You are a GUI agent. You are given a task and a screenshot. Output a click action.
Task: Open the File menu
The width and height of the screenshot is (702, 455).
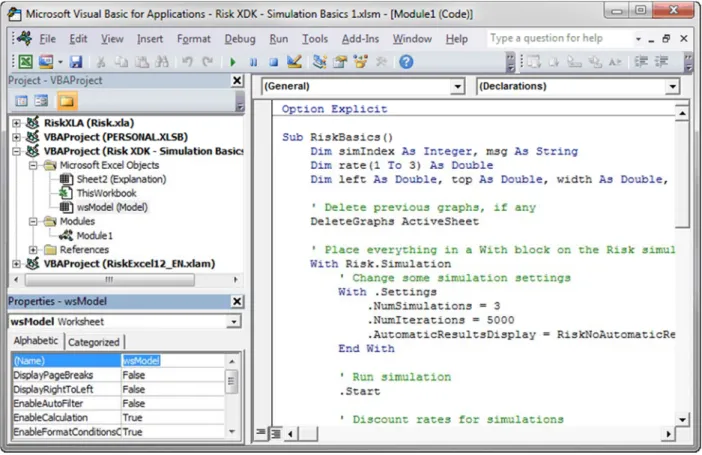click(47, 39)
